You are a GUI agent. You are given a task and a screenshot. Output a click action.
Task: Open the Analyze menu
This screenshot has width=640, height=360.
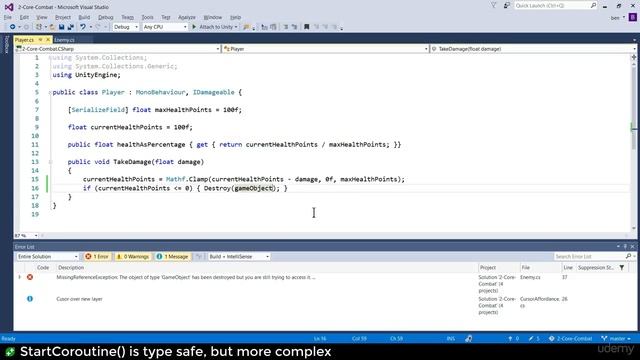187,17
